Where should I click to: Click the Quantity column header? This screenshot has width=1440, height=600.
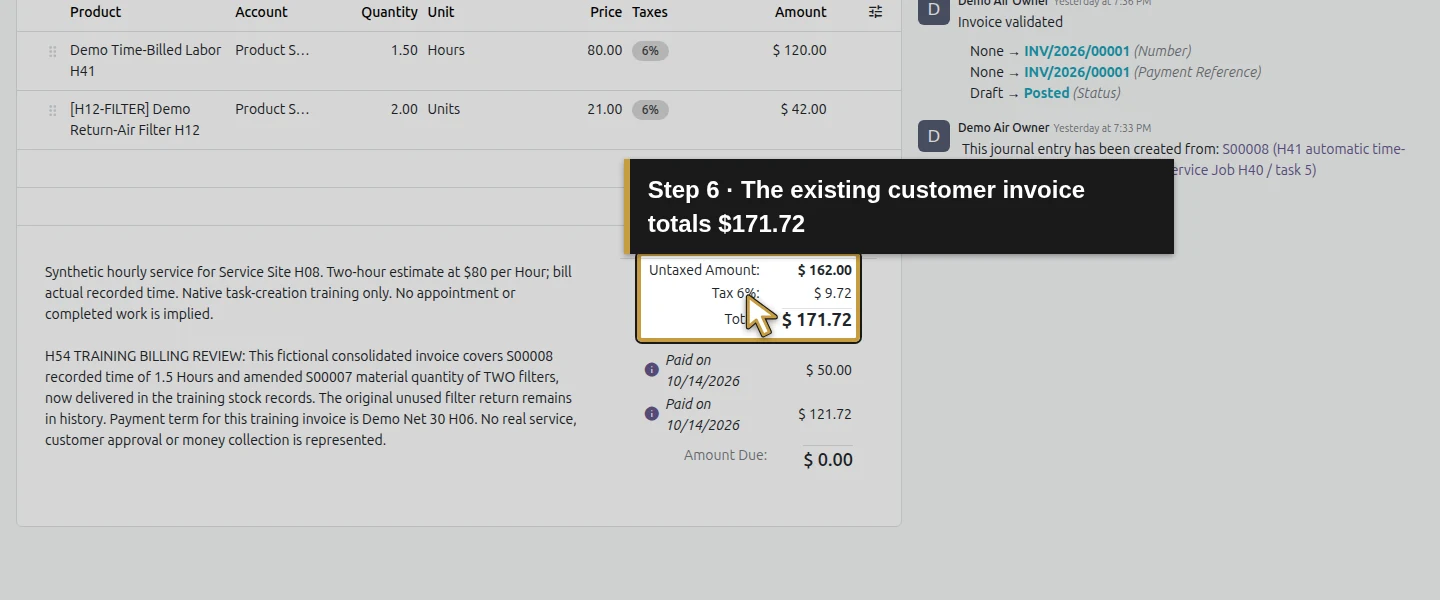point(389,12)
